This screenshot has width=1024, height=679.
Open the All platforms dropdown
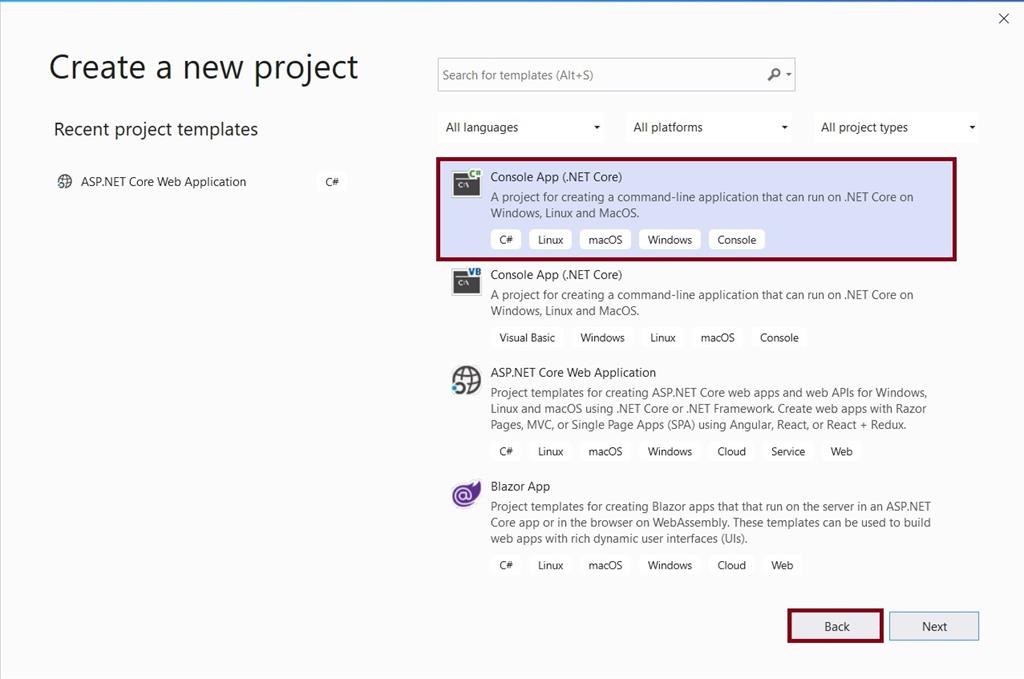click(709, 127)
